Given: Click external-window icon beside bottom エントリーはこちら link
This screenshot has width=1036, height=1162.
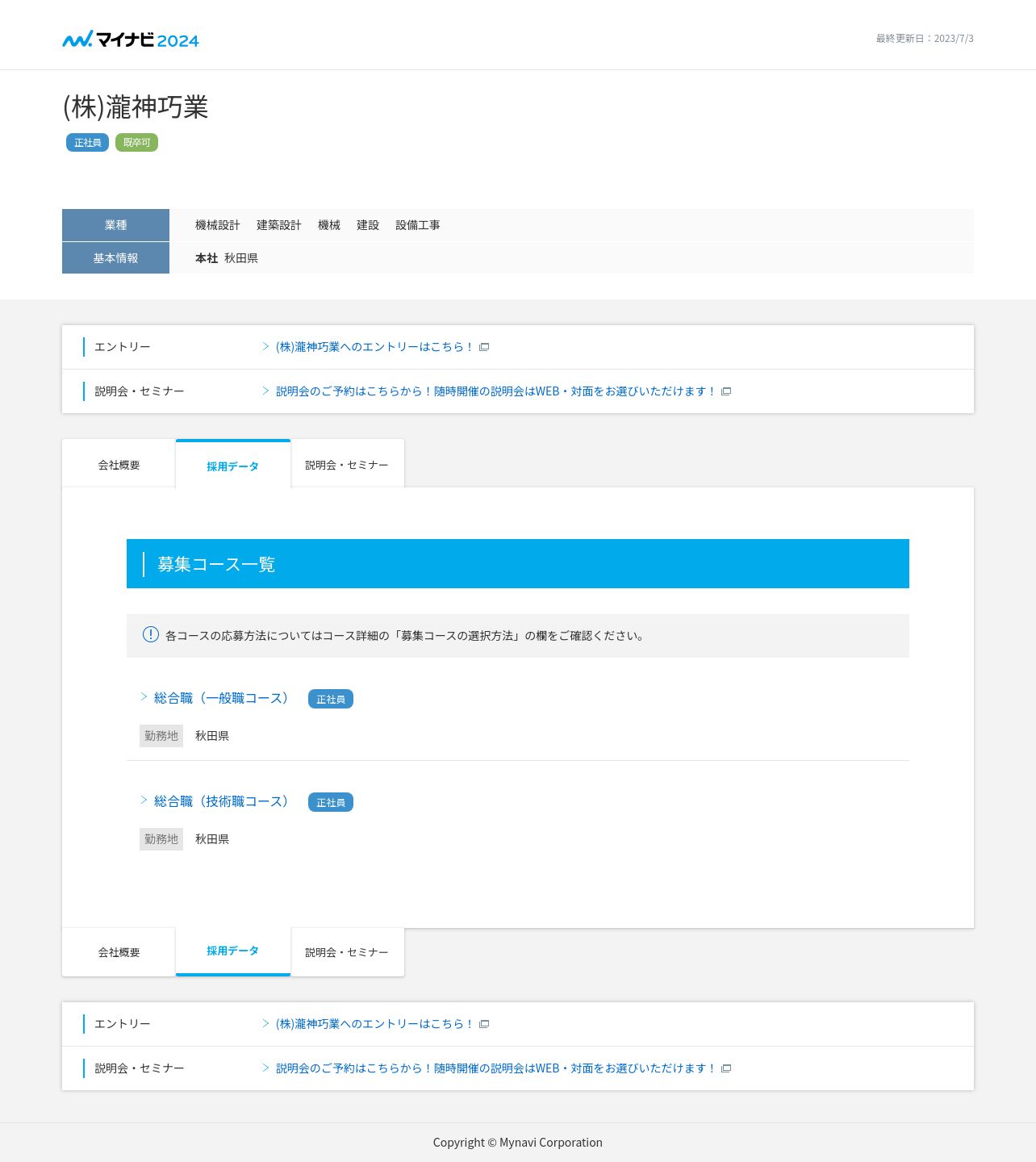Looking at the screenshot, I should coord(484,1024).
